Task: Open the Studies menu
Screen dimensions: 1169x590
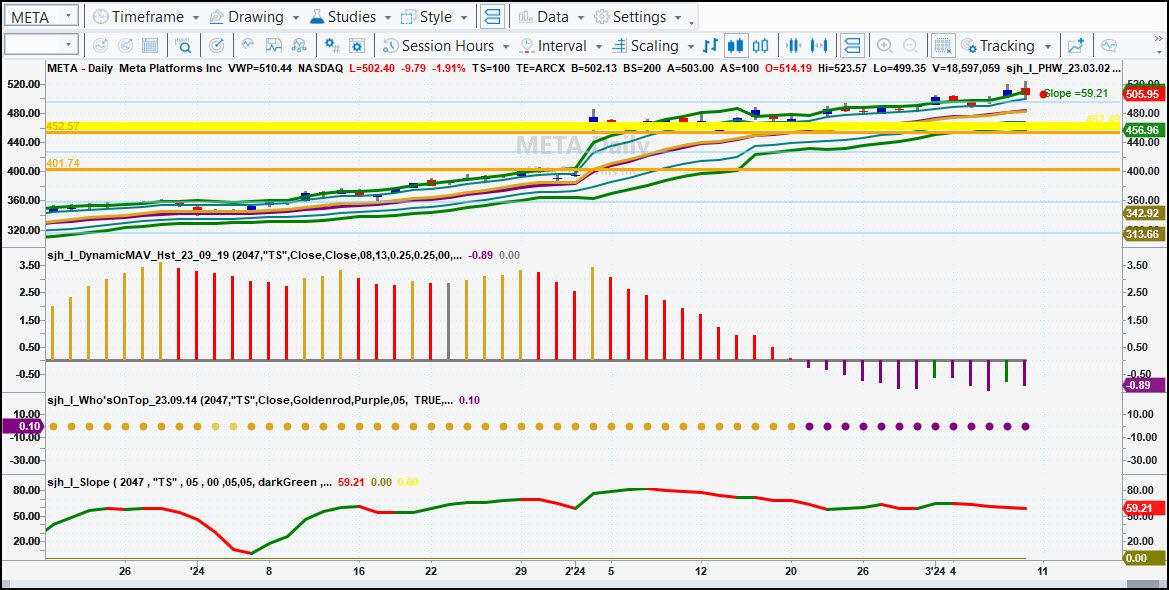Action: pos(350,16)
